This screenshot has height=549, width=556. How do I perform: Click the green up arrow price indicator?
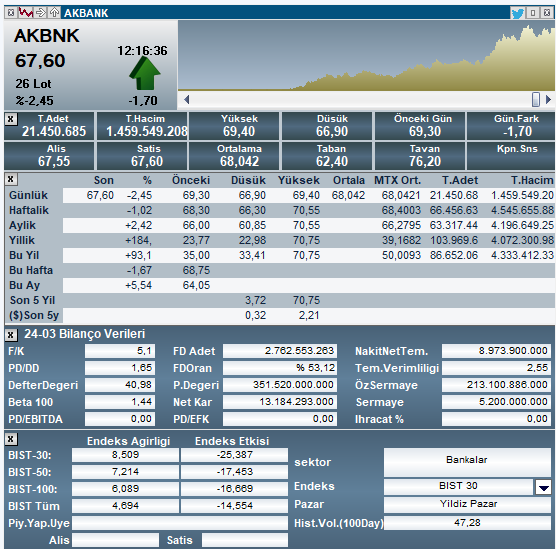(145, 73)
